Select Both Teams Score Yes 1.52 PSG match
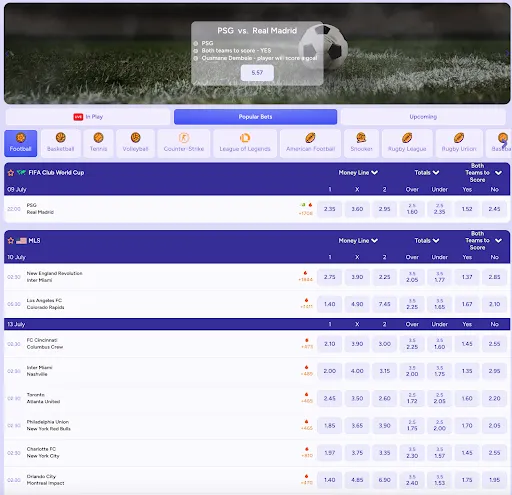The height and width of the screenshot is (495, 512). [467, 209]
